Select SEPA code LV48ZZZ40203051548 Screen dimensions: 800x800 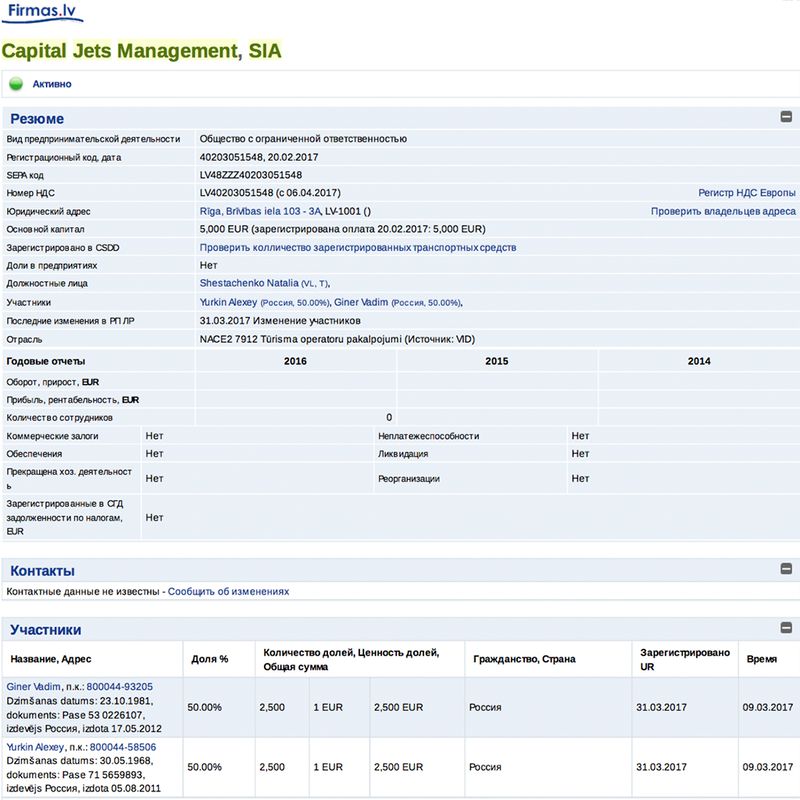coord(251,175)
